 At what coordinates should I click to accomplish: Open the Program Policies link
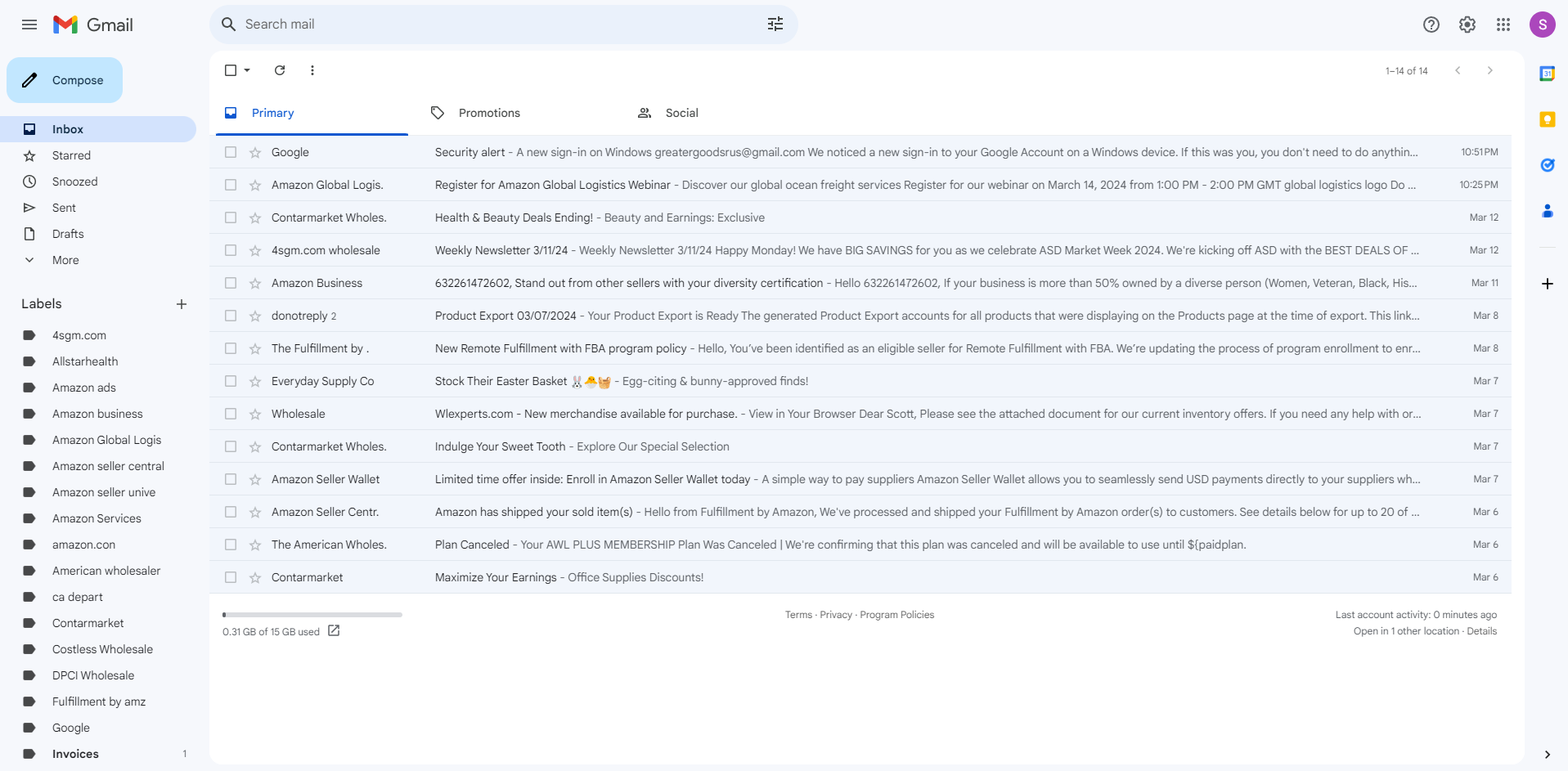pos(896,615)
